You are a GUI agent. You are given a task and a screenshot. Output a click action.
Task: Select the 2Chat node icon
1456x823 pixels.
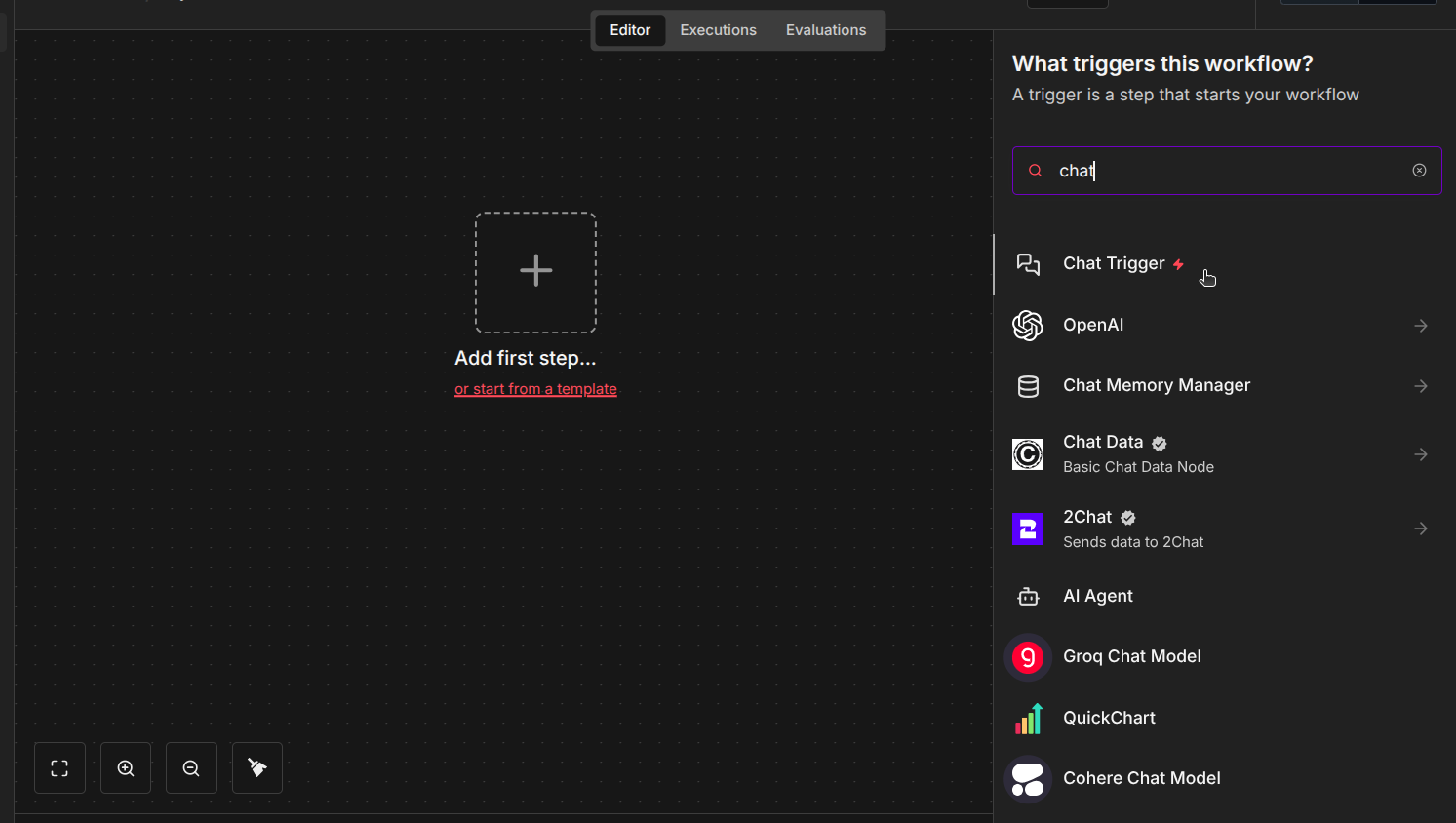tap(1028, 529)
